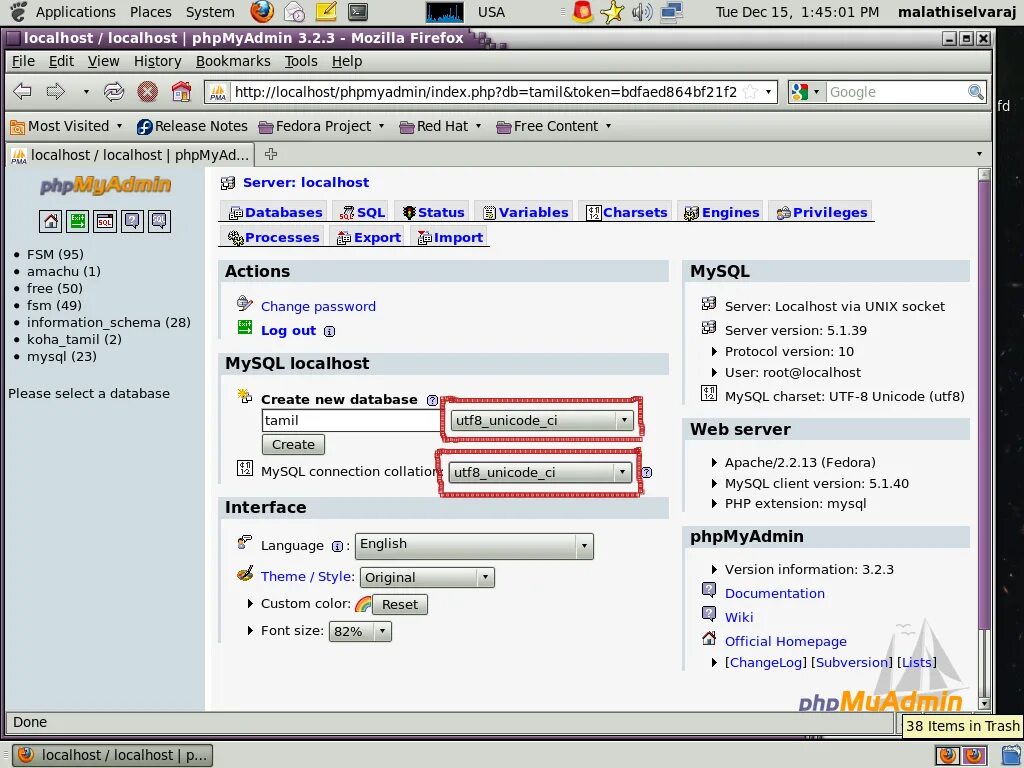Click the green Log out icon in sidebar

[x=78, y=221]
